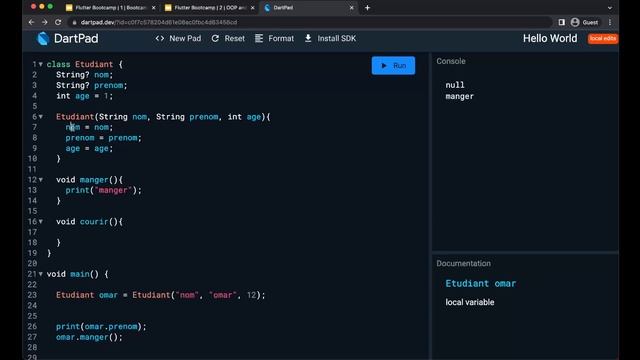640x360 pixels.
Task: Click the "omar" string argument on line 23
Action: (x=222, y=295)
